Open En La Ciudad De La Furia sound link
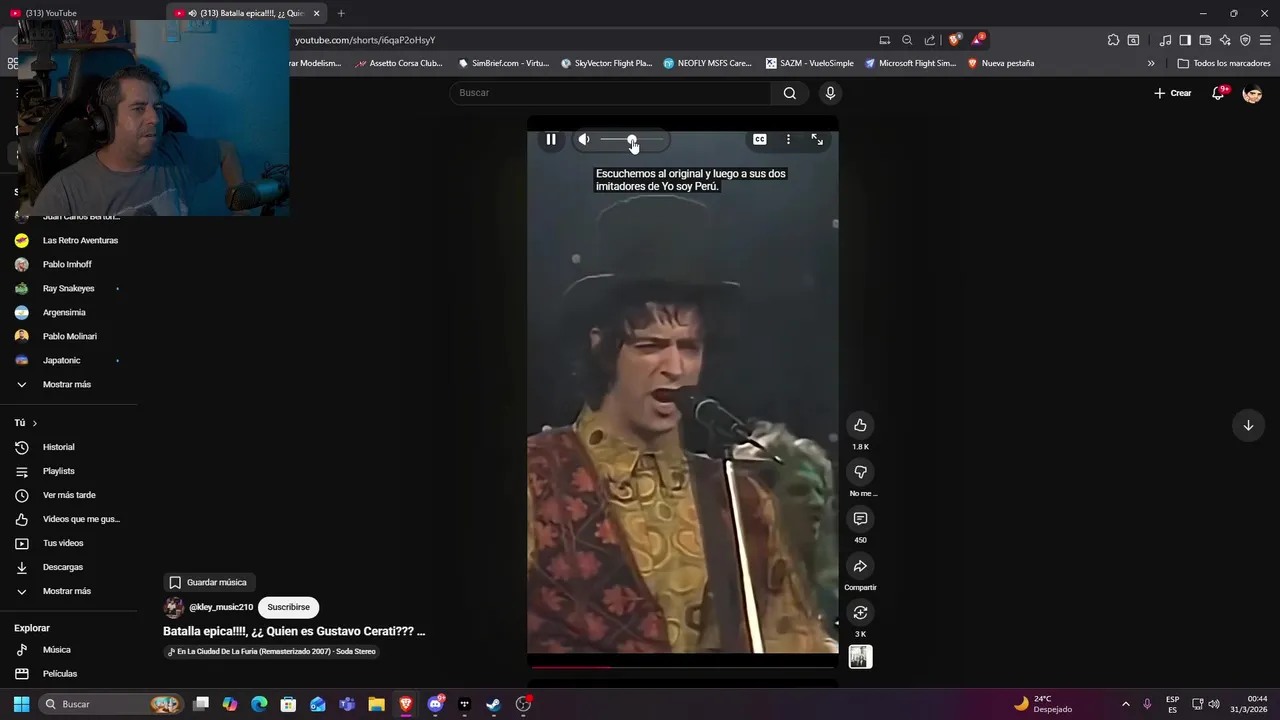Image resolution: width=1280 pixels, height=720 pixels. pos(272,652)
